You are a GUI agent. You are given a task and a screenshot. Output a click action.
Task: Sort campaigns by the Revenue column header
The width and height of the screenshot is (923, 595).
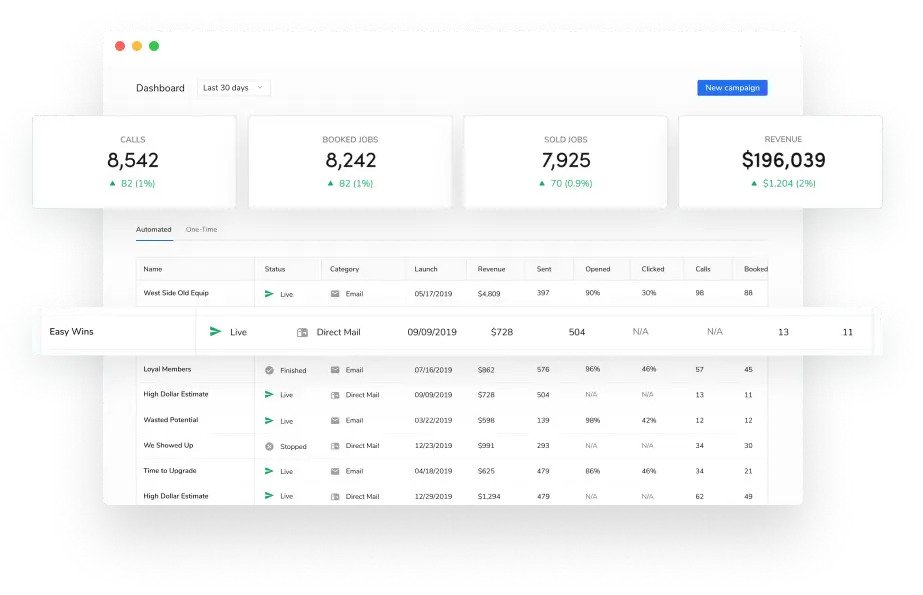pyautogui.click(x=492, y=268)
